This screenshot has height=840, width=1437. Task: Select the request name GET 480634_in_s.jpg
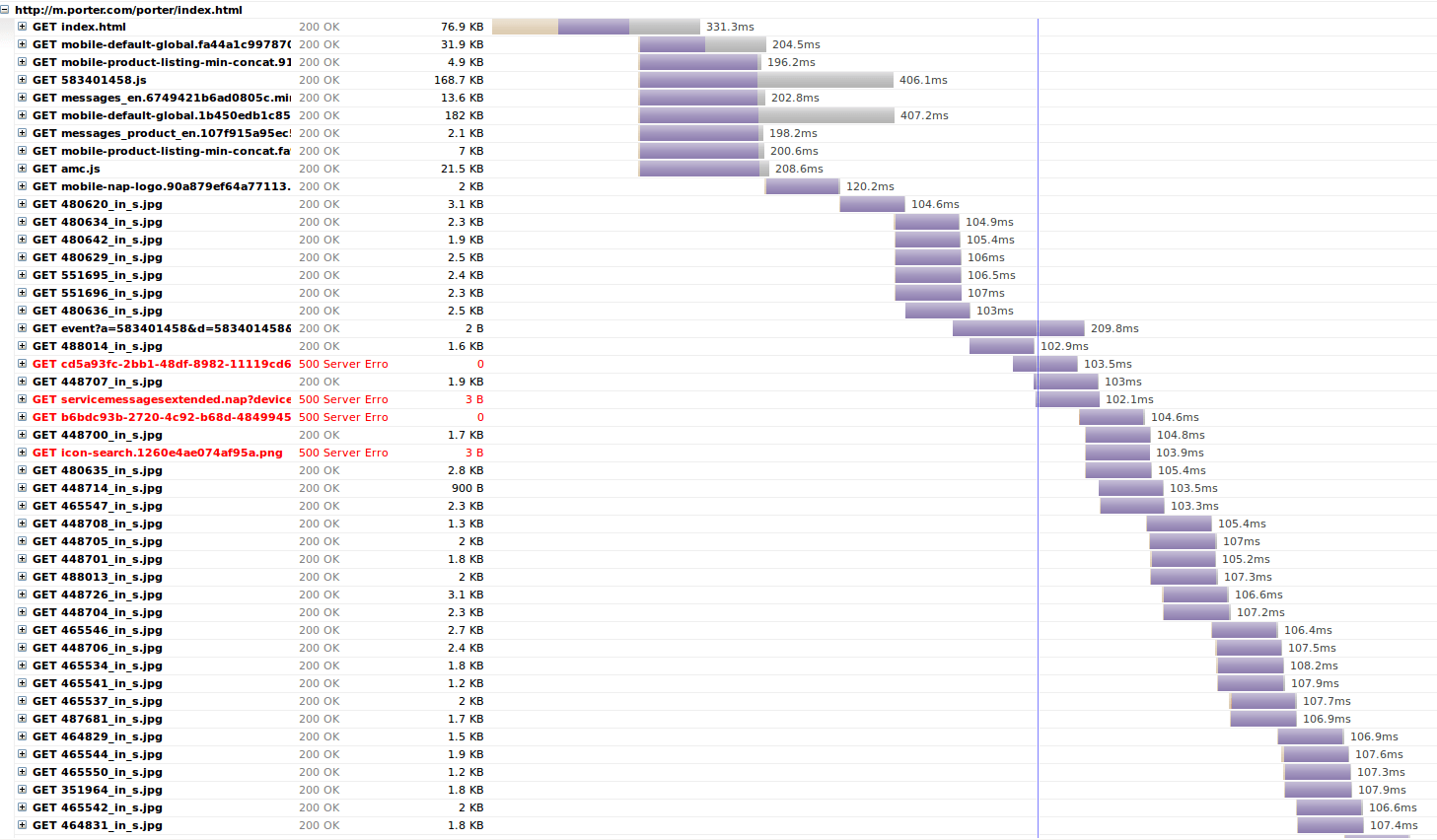click(x=98, y=222)
